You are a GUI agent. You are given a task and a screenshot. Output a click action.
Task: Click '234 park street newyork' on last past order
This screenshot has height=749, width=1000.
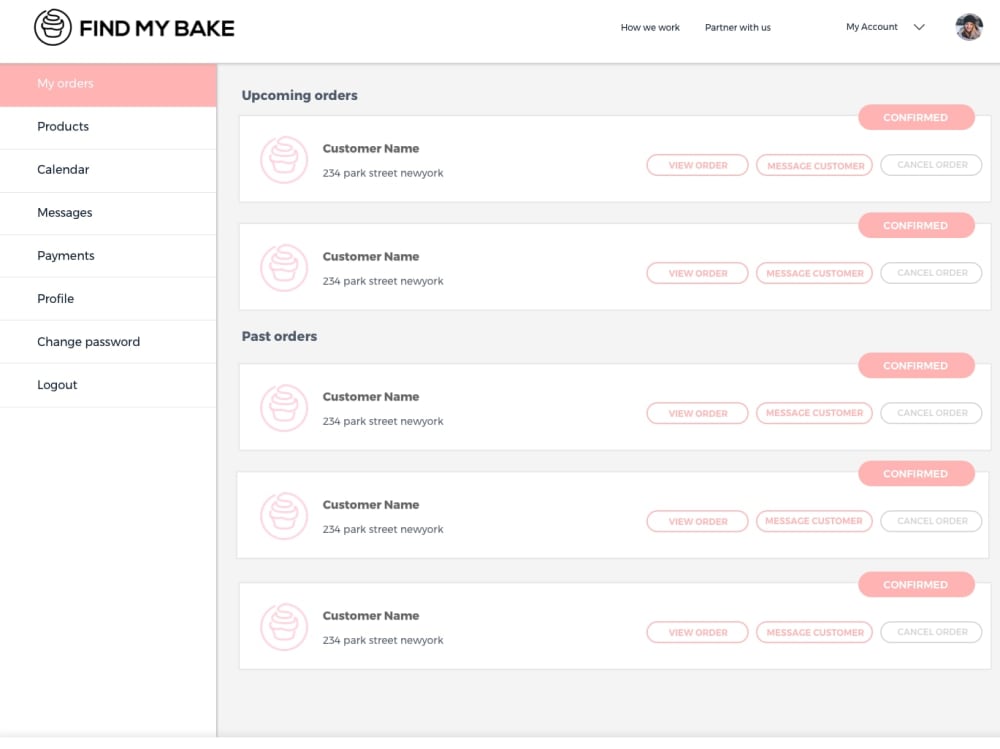tap(383, 641)
